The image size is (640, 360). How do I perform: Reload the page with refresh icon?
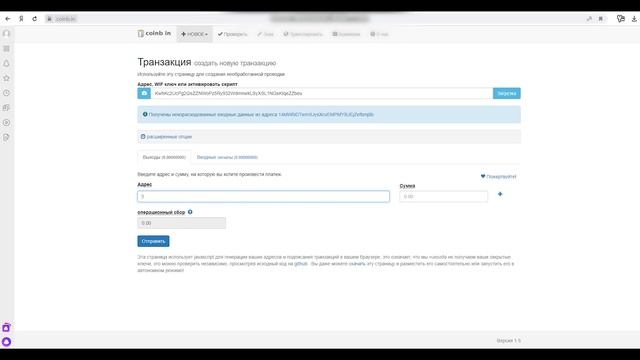35,19
